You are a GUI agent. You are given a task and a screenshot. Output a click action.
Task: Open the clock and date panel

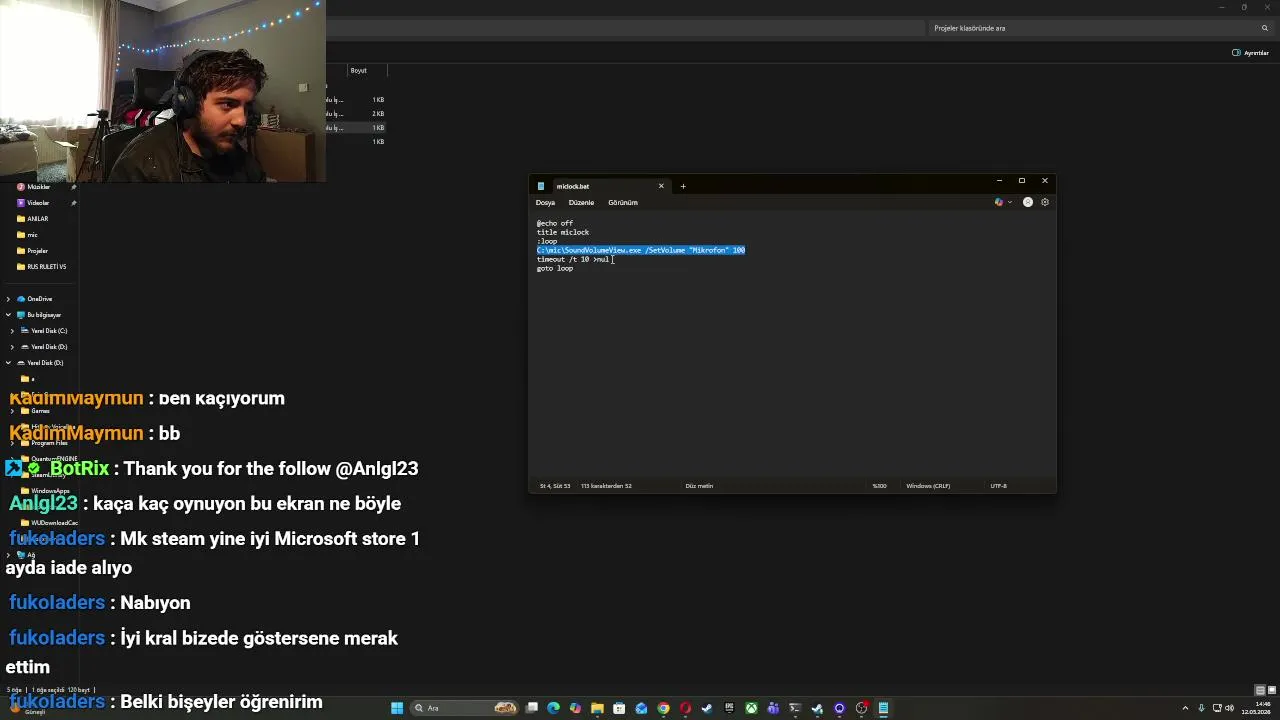(x=1256, y=708)
